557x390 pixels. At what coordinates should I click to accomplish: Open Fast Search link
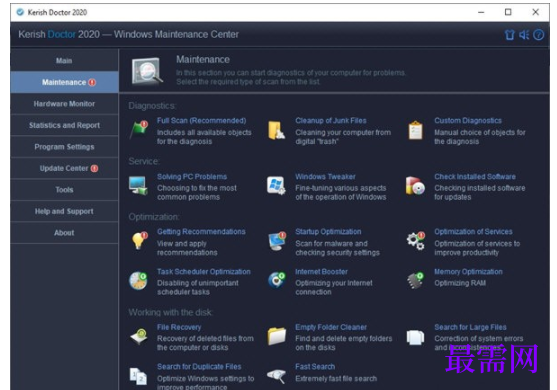pyautogui.click(x=315, y=367)
